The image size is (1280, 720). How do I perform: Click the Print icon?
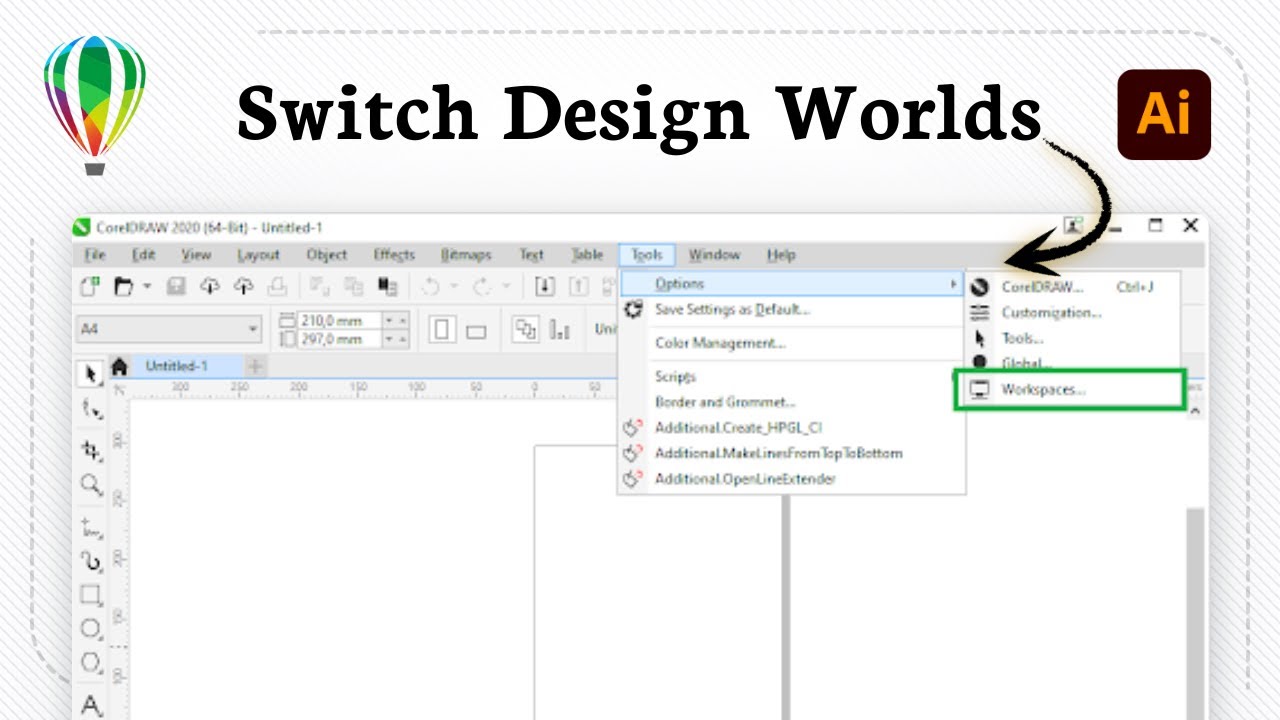278,287
